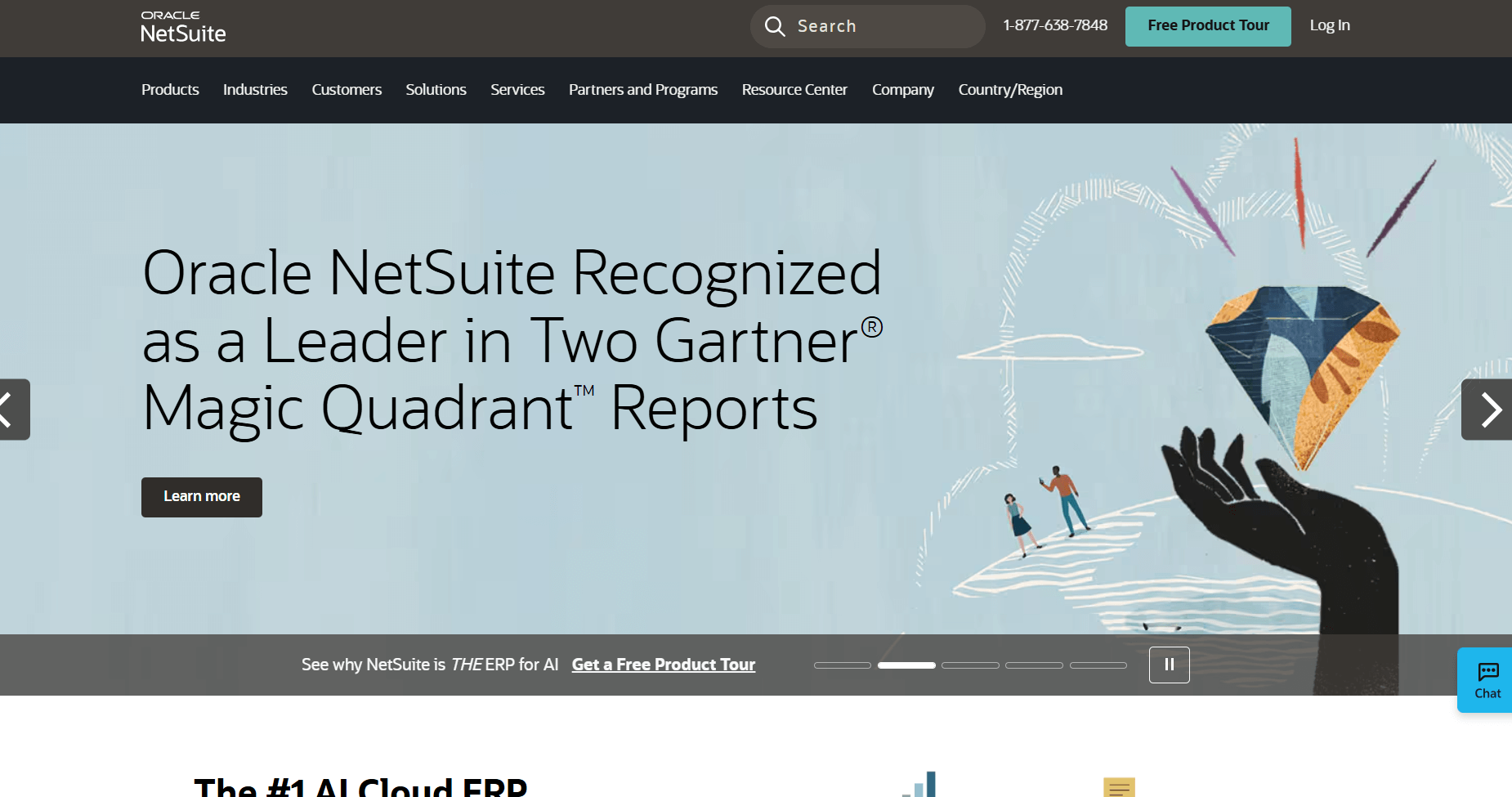1512x797 pixels.
Task: Expand the Products menu
Action: [x=170, y=90]
